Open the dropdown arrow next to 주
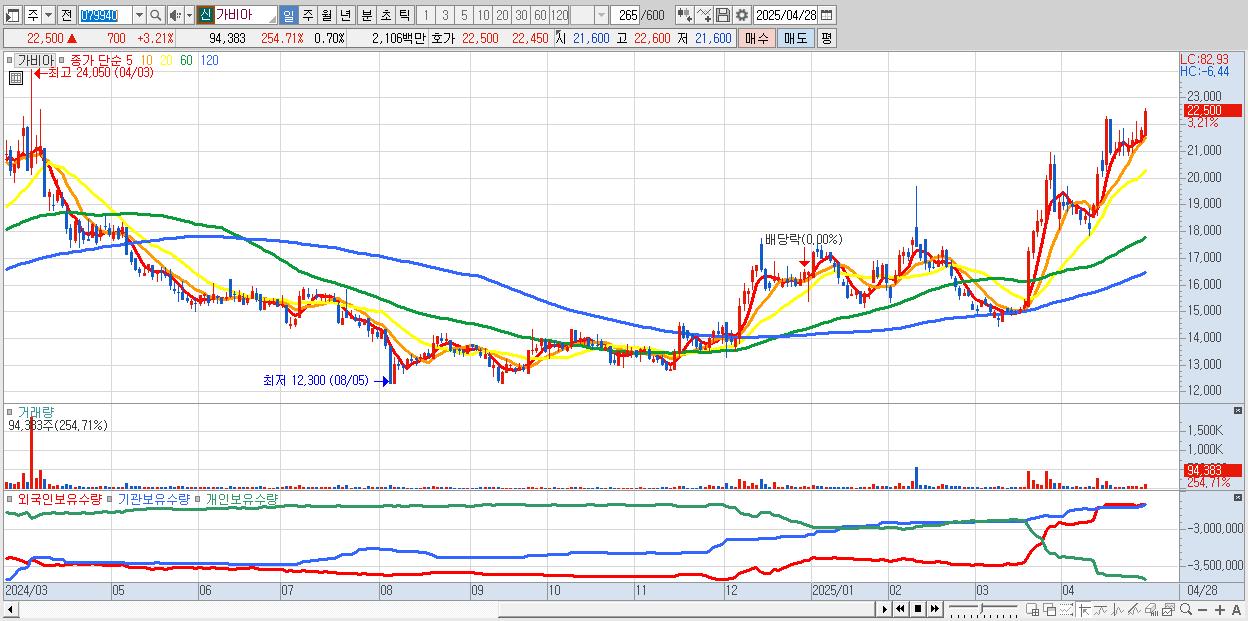Screen dimensions: 1248x621 [48, 15]
